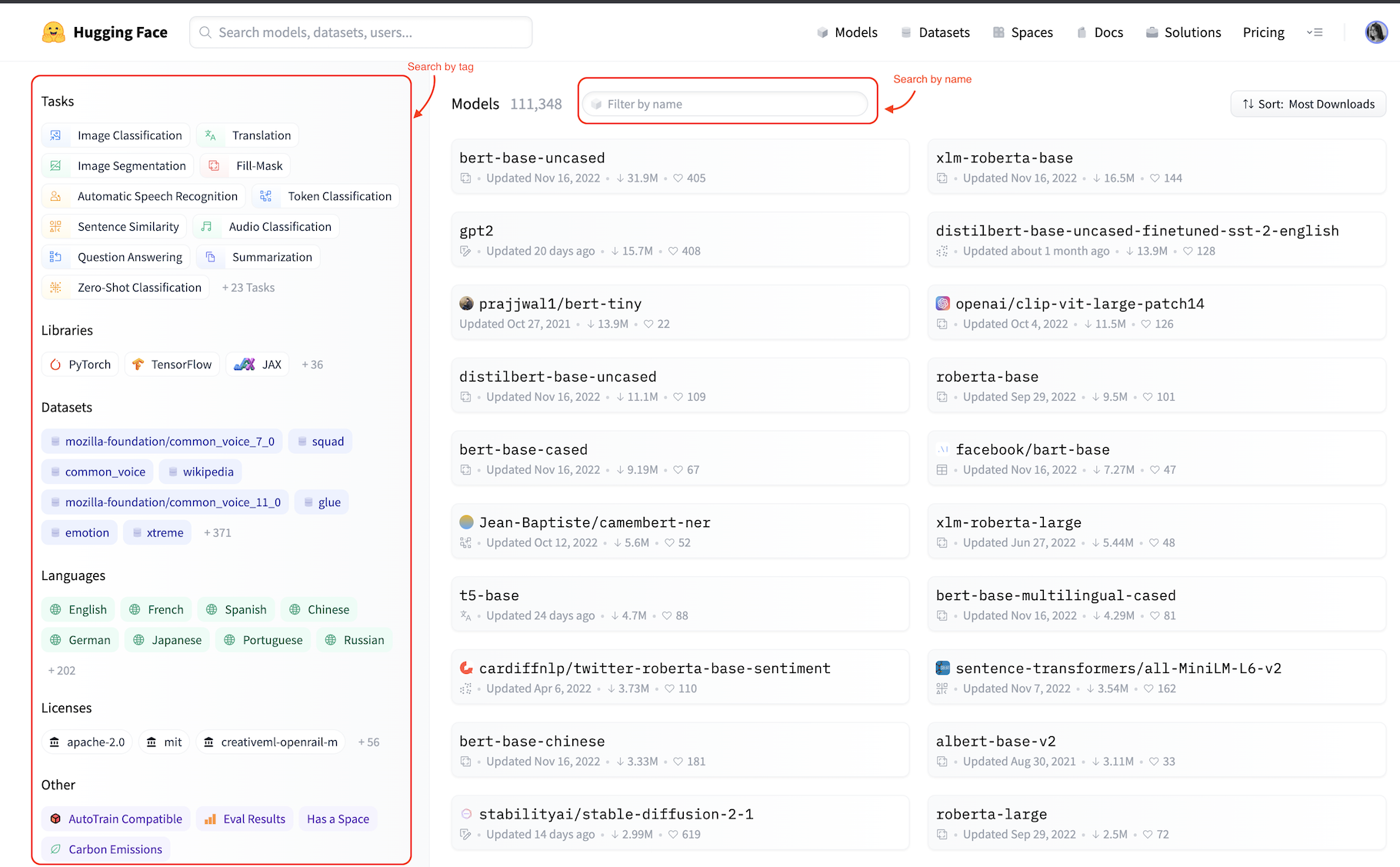Click the Filter by name field

point(725,104)
